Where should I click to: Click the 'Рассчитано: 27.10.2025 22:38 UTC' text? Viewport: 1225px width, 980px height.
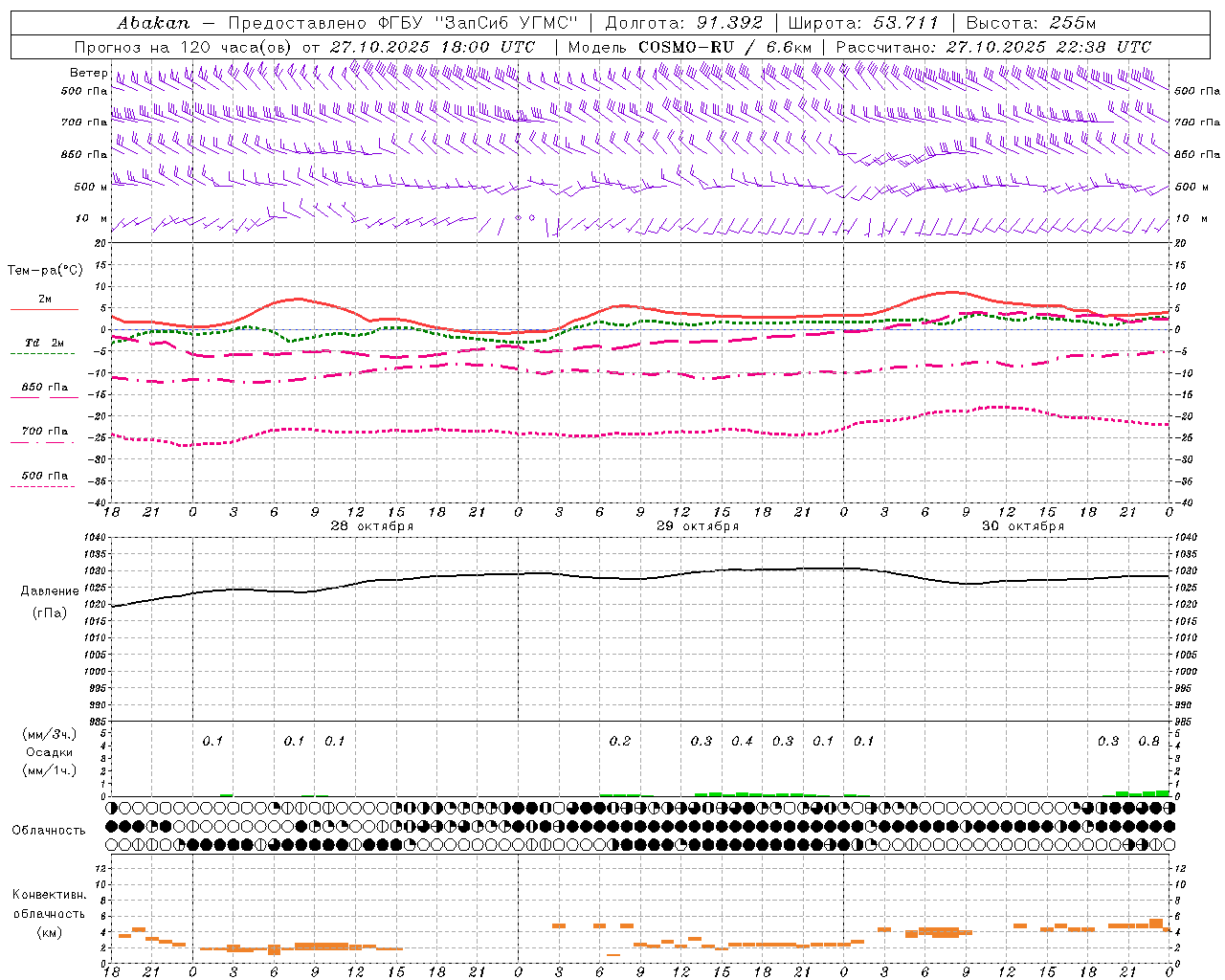click(993, 47)
